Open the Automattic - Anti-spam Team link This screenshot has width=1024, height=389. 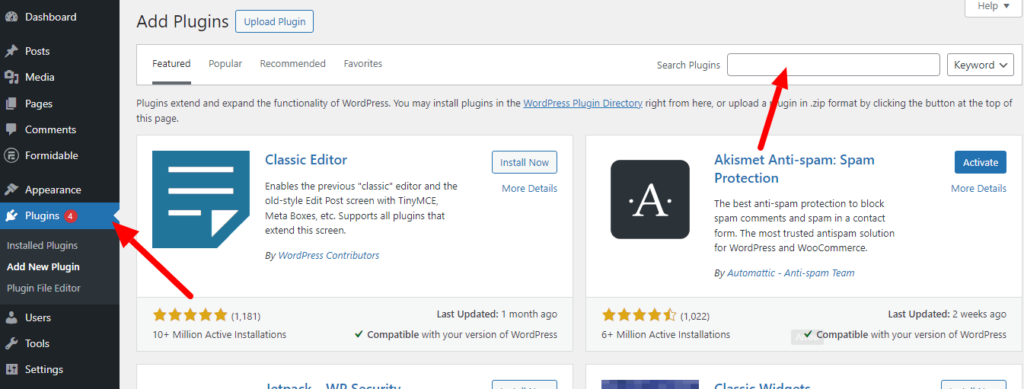coord(791,273)
